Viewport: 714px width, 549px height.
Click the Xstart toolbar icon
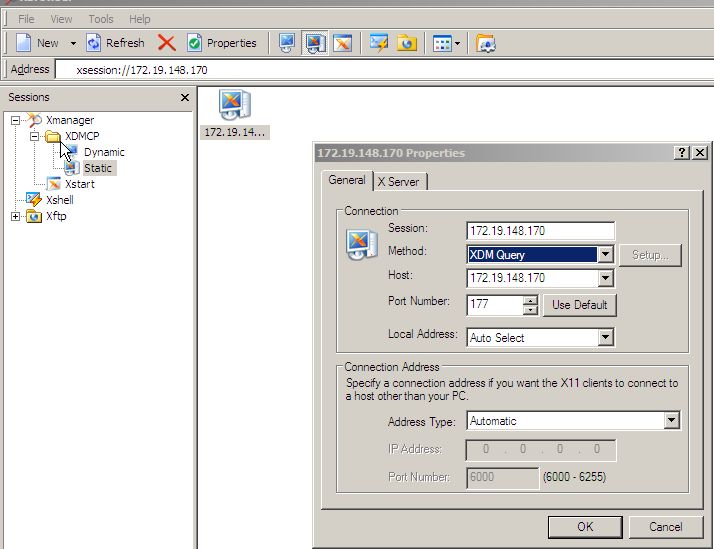pyautogui.click(x=342, y=43)
